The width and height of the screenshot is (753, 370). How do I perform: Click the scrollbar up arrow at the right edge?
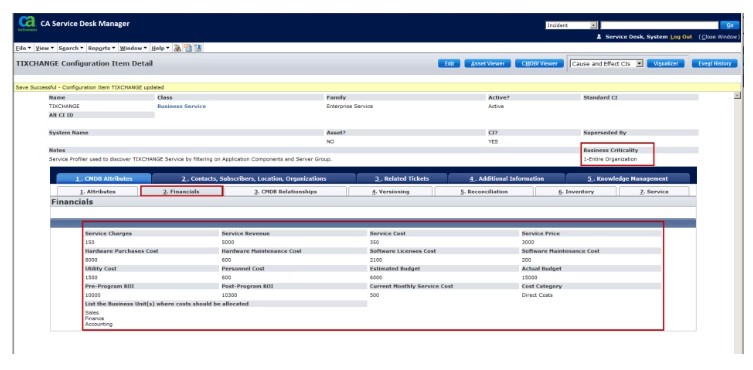(738, 96)
